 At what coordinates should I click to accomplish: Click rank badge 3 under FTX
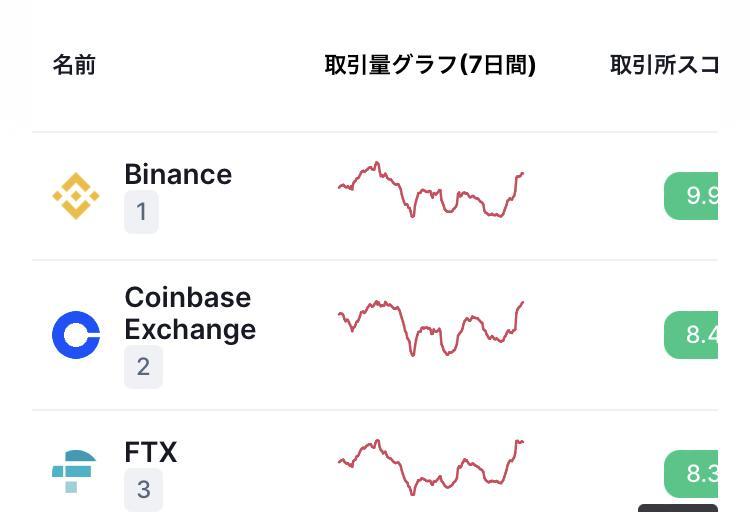click(143, 489)
